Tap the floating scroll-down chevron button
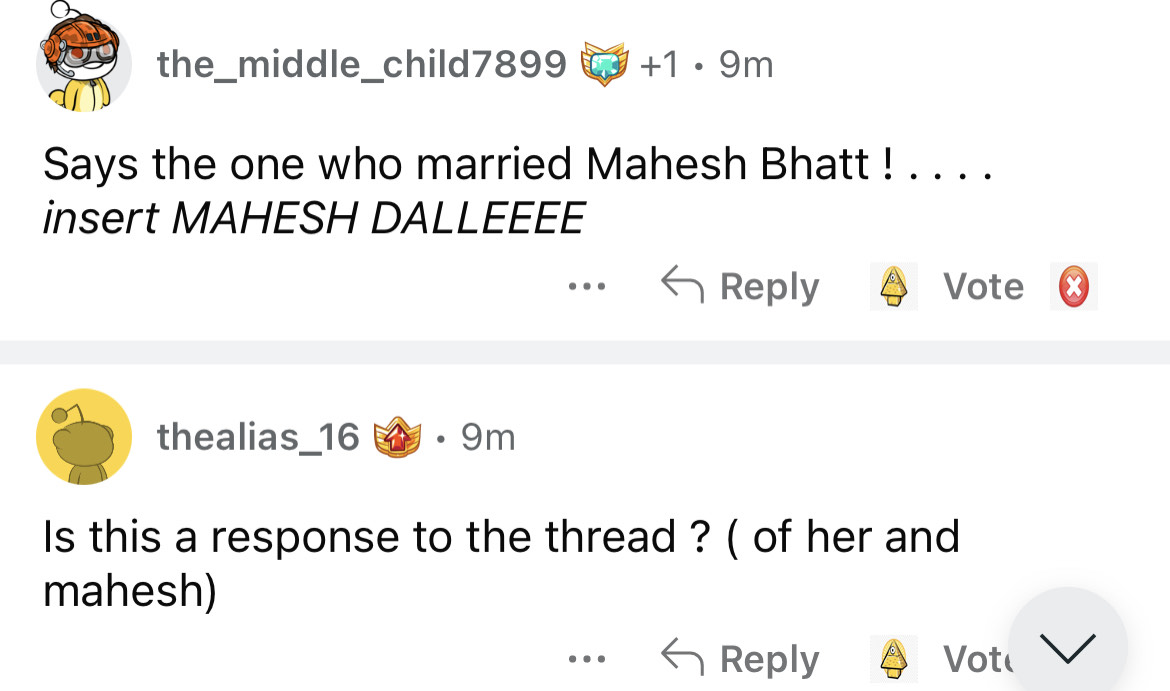 (x=1068, y=645)
